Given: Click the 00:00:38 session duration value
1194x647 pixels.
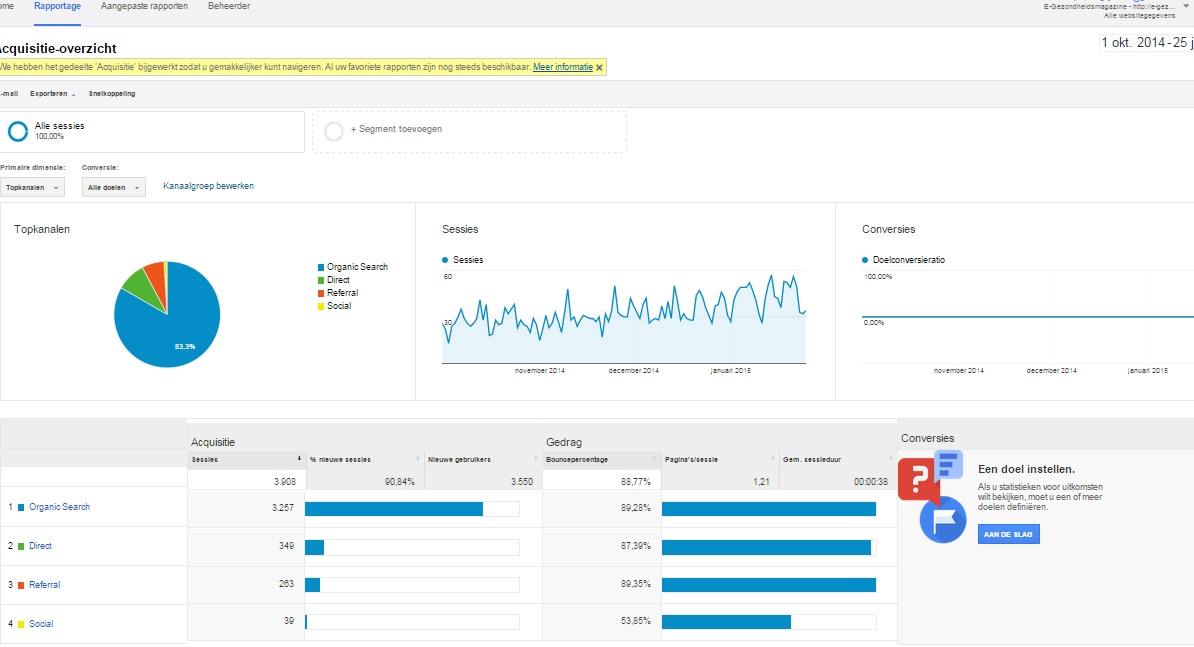Looking at the screenshot, I should (870, 482).
